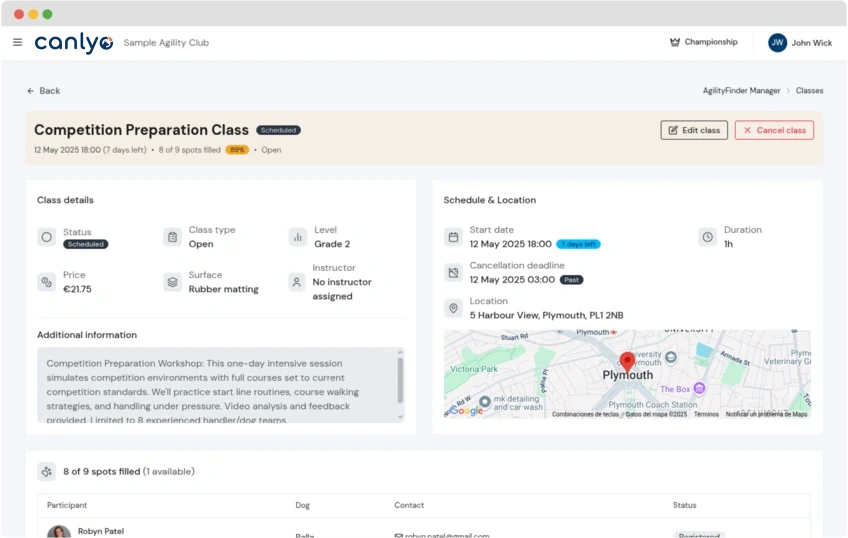Open the John Wick user menu

point(800,43)
